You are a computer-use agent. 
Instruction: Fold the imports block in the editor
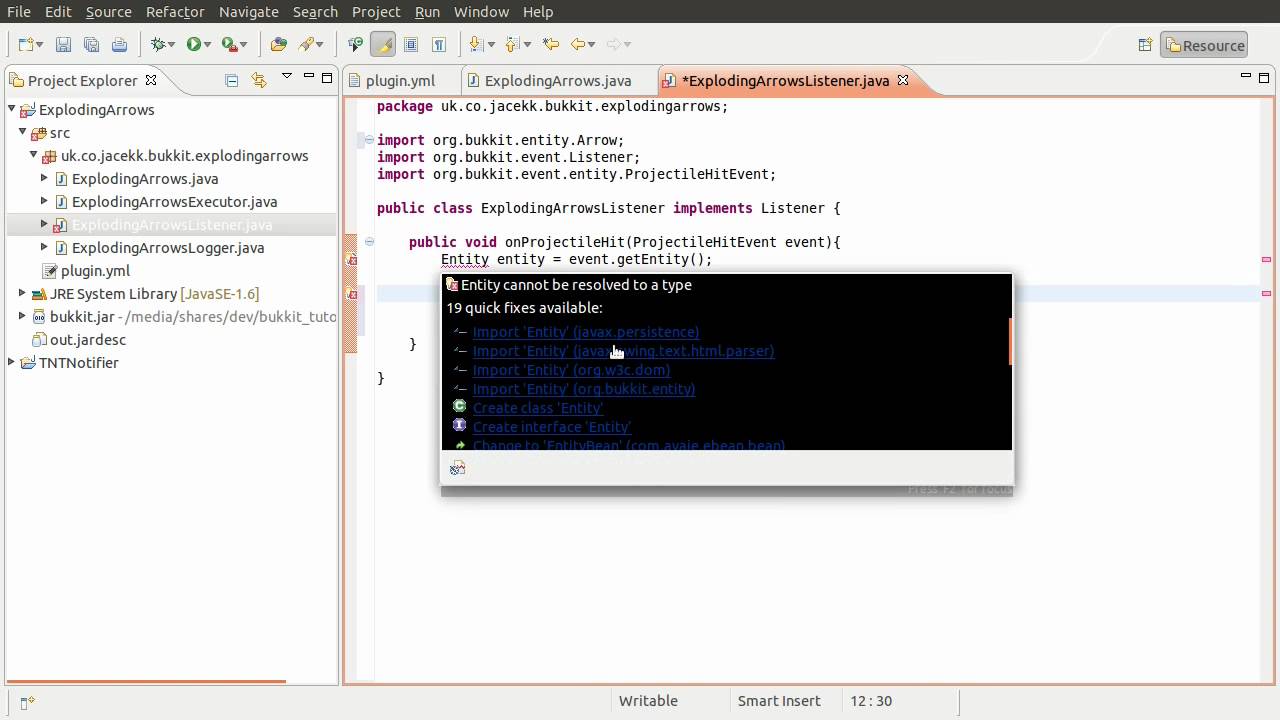coord(369,140)
